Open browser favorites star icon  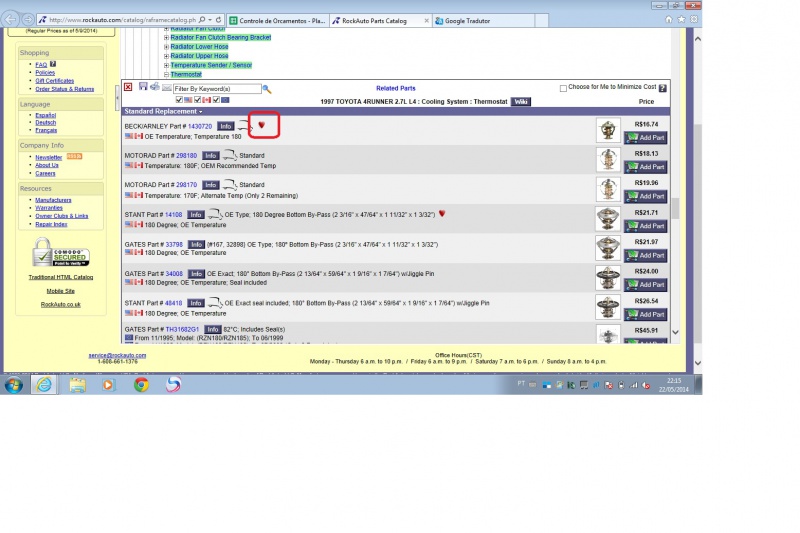[x=681, y=19]
